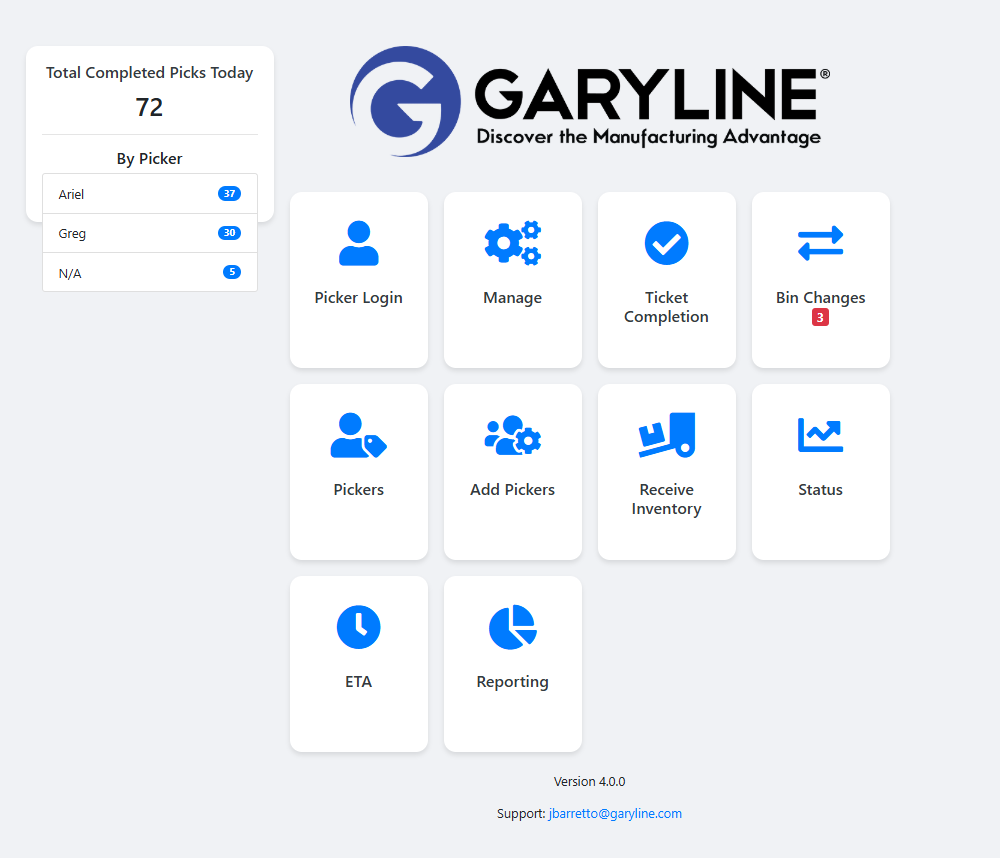Image resolution: width=1000 pixels, height=858 pixels.
Task: Click the Pickers user-tag icon
Action: (x=358, y=435)
